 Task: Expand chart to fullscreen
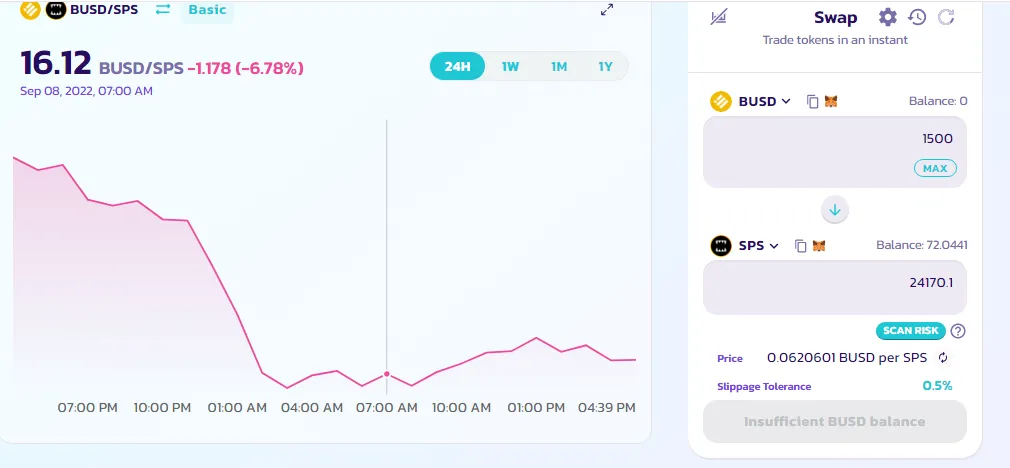[607, 10]
